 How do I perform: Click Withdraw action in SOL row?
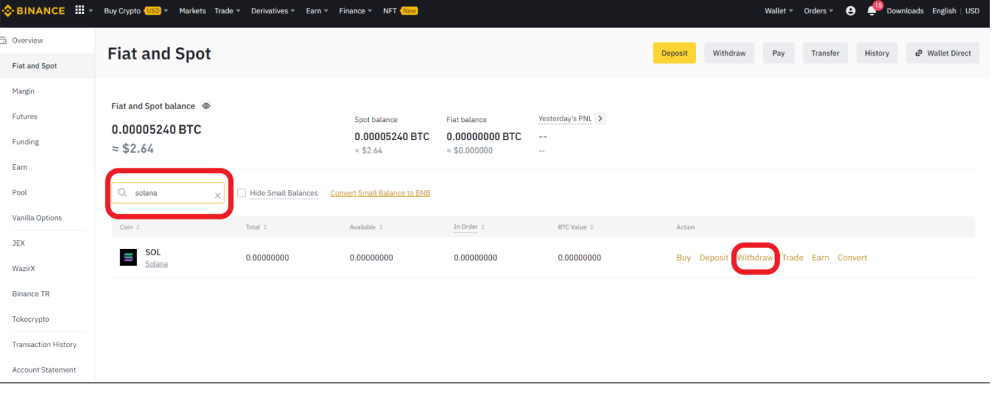coord(755,258)
